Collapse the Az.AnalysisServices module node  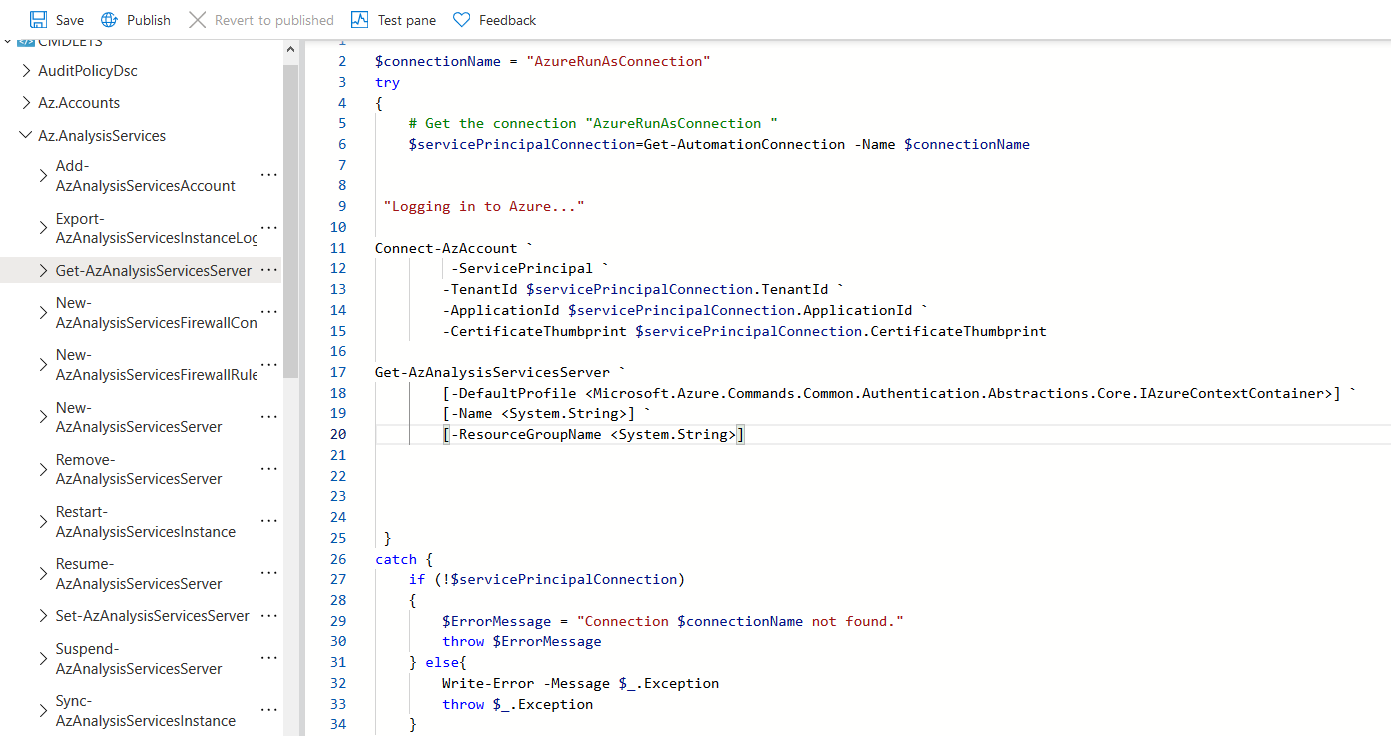click(27, 135)
